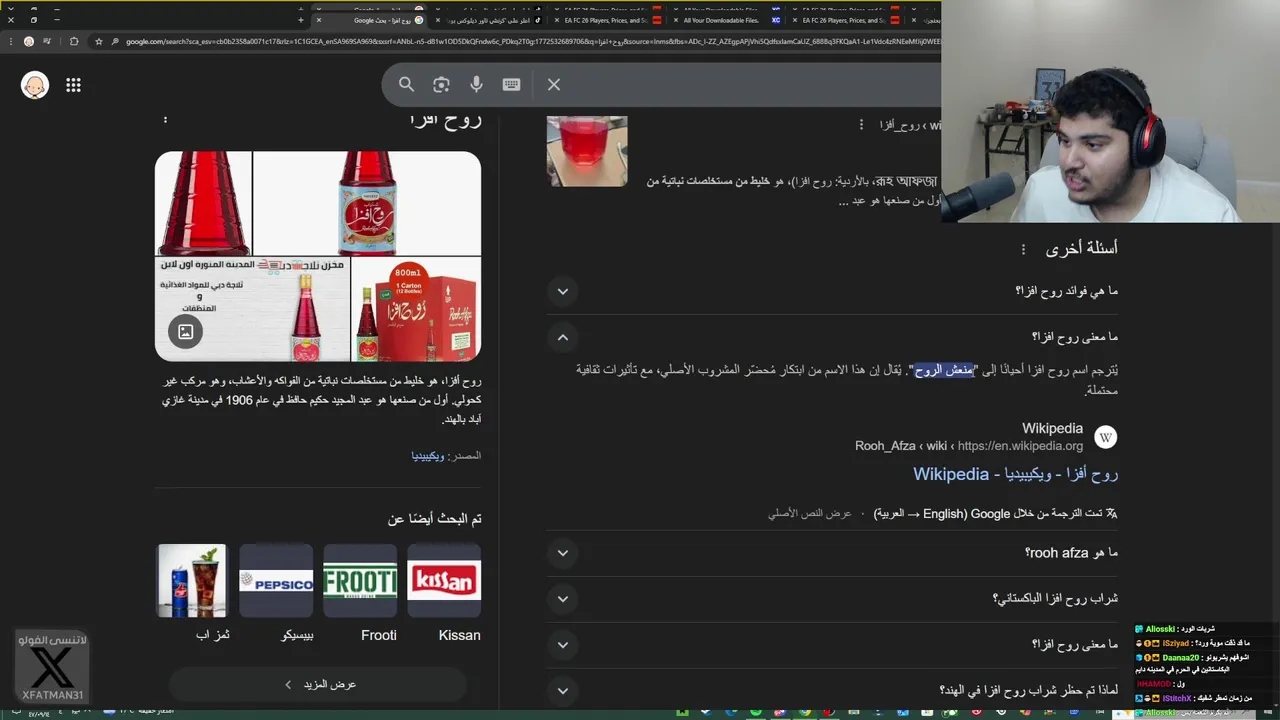Open the browser extensions icon
Image resolution: width=1280 pixels, height=720 pixels.
point(74,41)
